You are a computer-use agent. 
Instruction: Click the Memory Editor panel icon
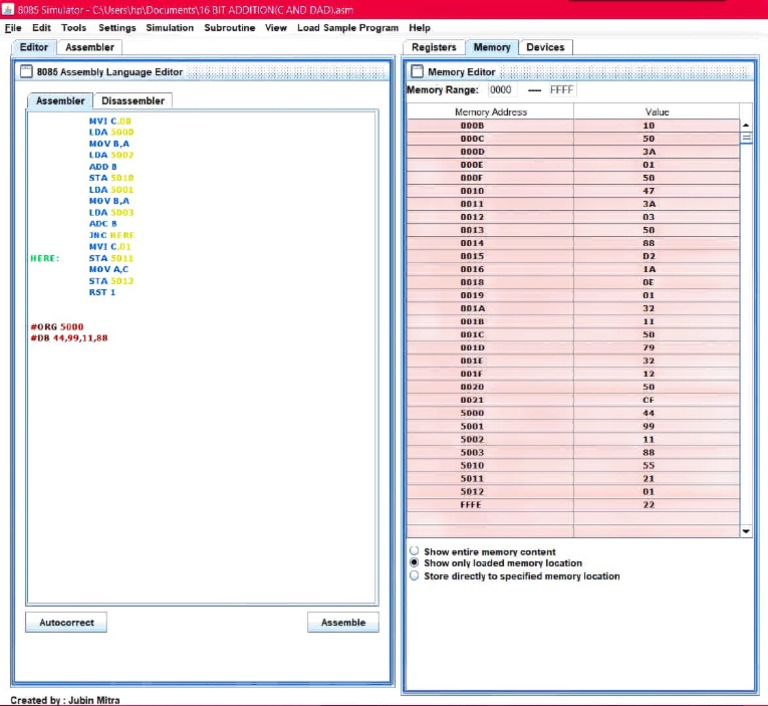[x=417, y=72]
